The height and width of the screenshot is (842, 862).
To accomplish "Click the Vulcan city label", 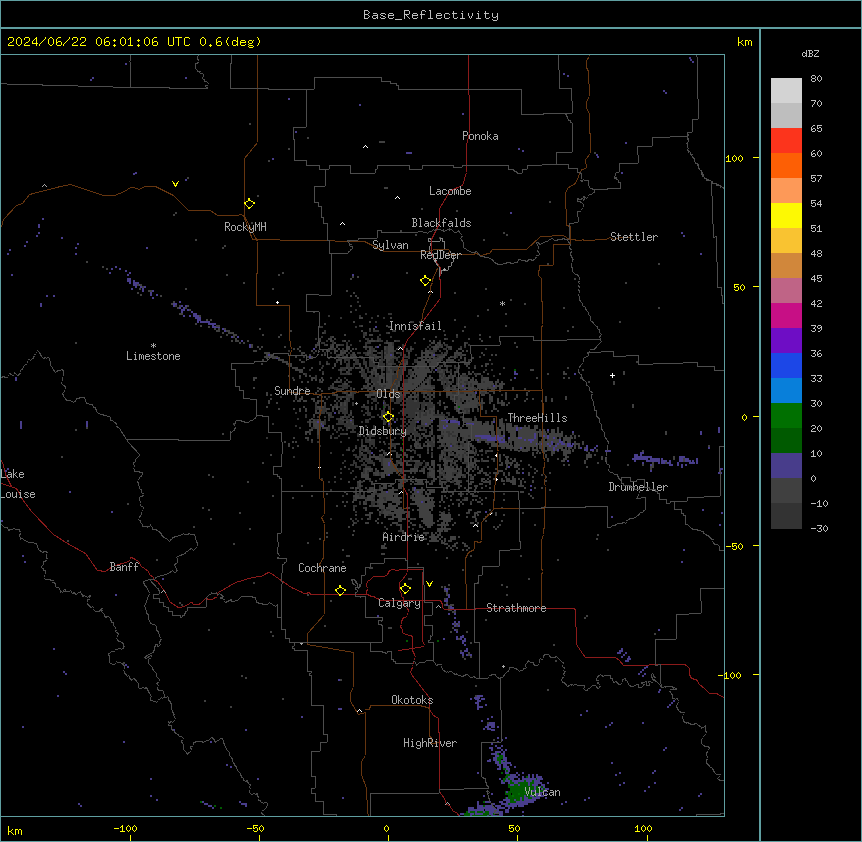I will pyautogui.click(x=543, y=792).
